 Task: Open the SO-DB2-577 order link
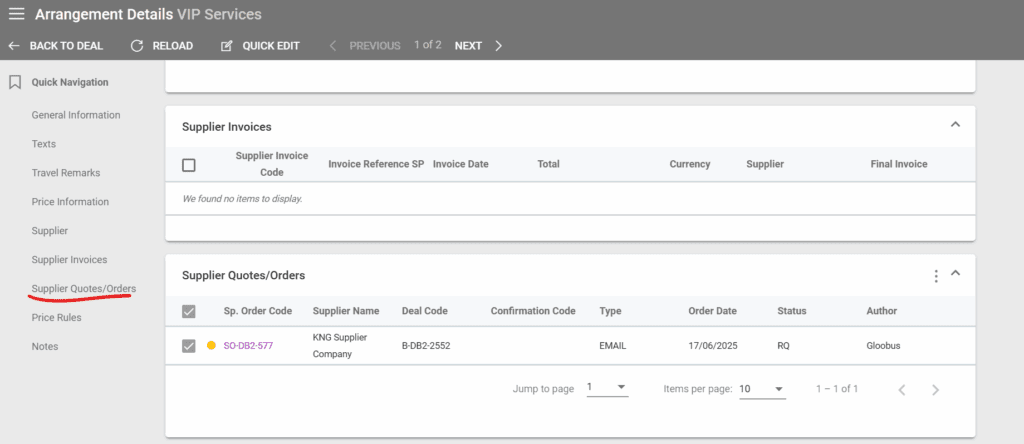click(x=248, y=346)
